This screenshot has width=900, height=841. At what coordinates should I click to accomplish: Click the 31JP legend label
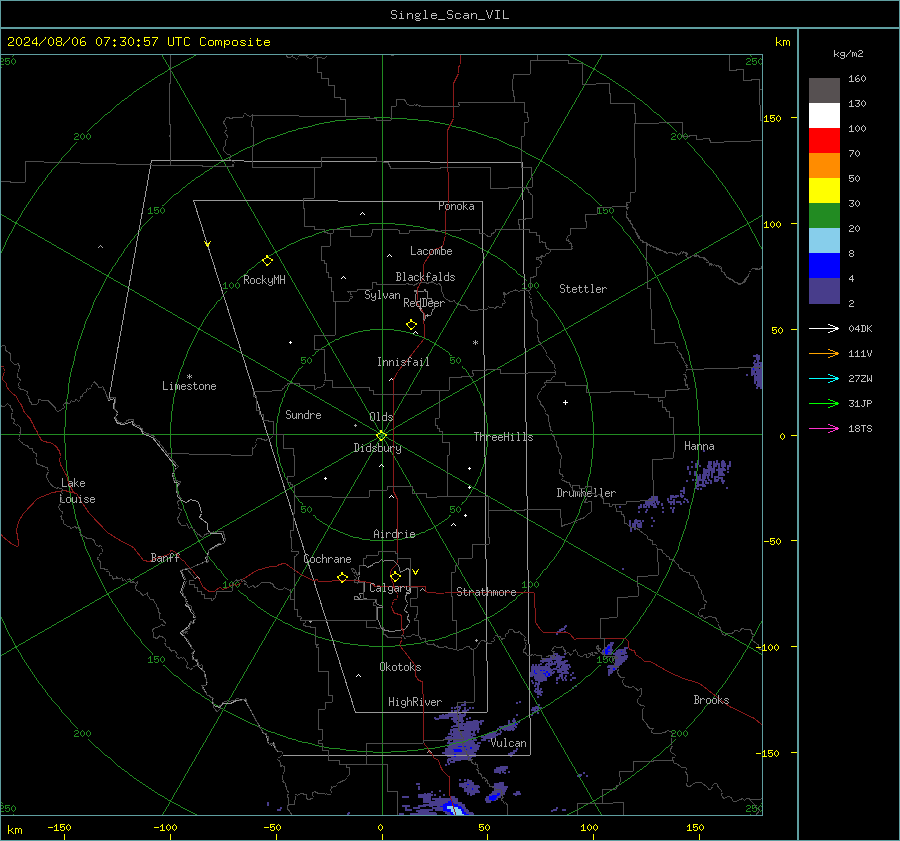point(860,404)
